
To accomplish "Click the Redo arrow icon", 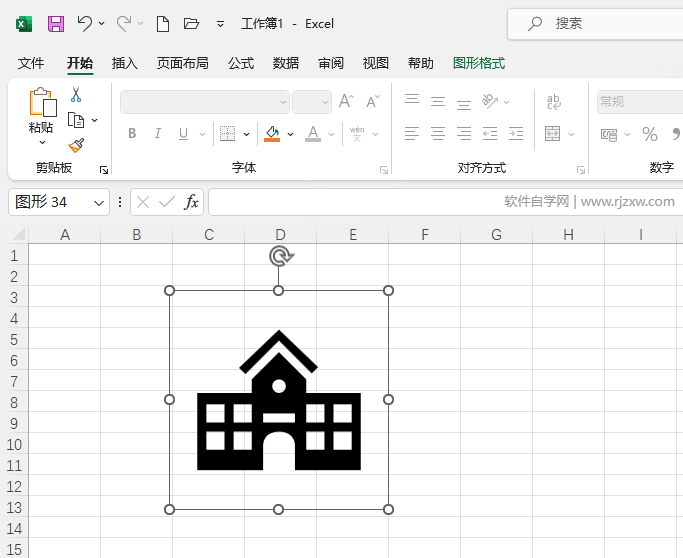I will point(124,24).
